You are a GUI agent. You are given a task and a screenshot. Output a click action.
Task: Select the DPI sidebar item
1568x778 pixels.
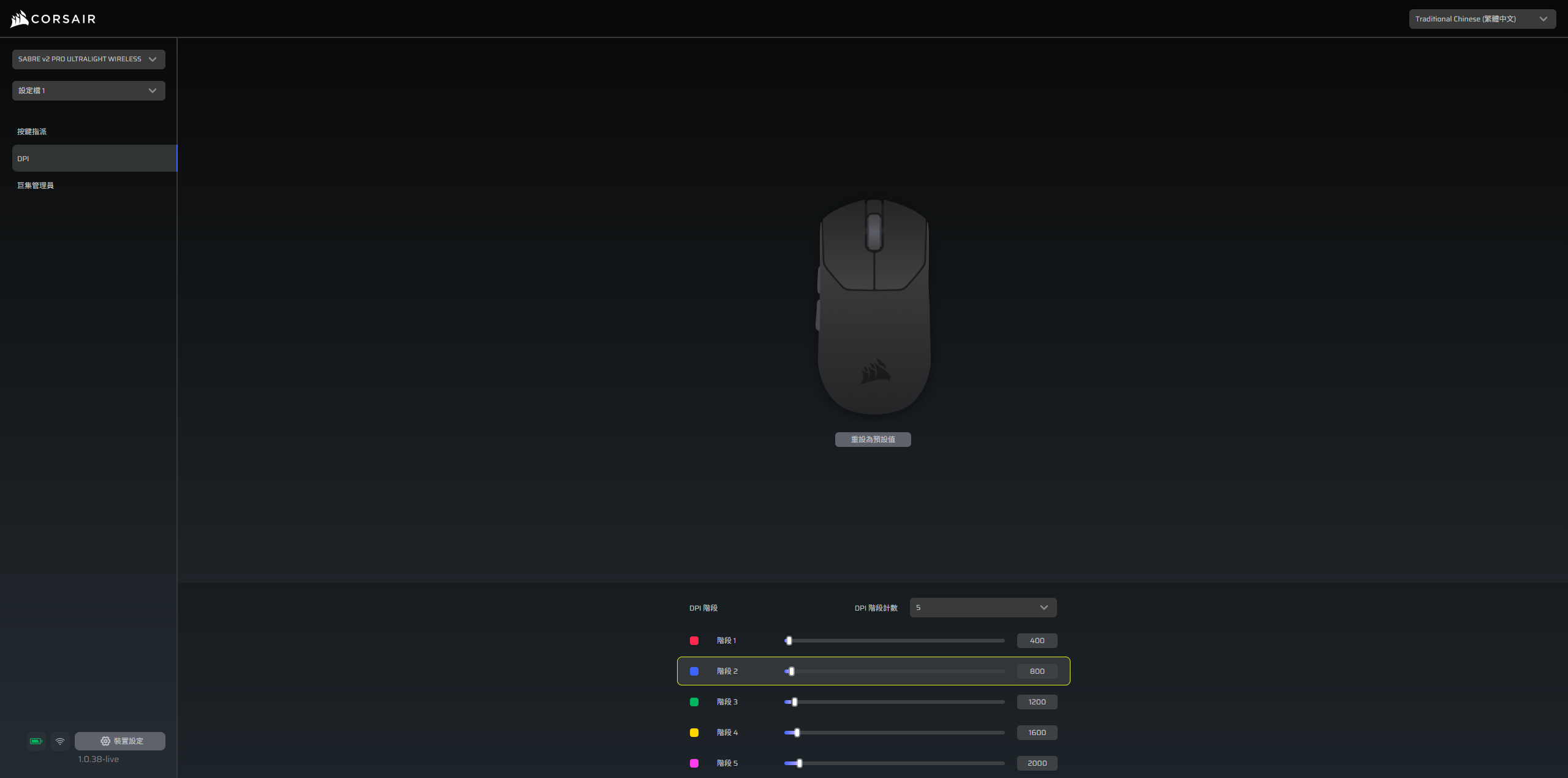point(94,159)
